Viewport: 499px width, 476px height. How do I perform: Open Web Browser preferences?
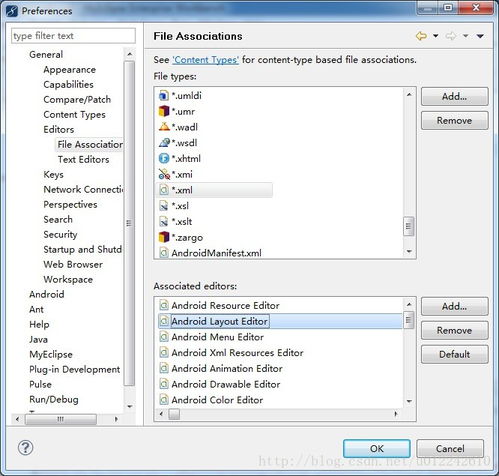point(73,264)
